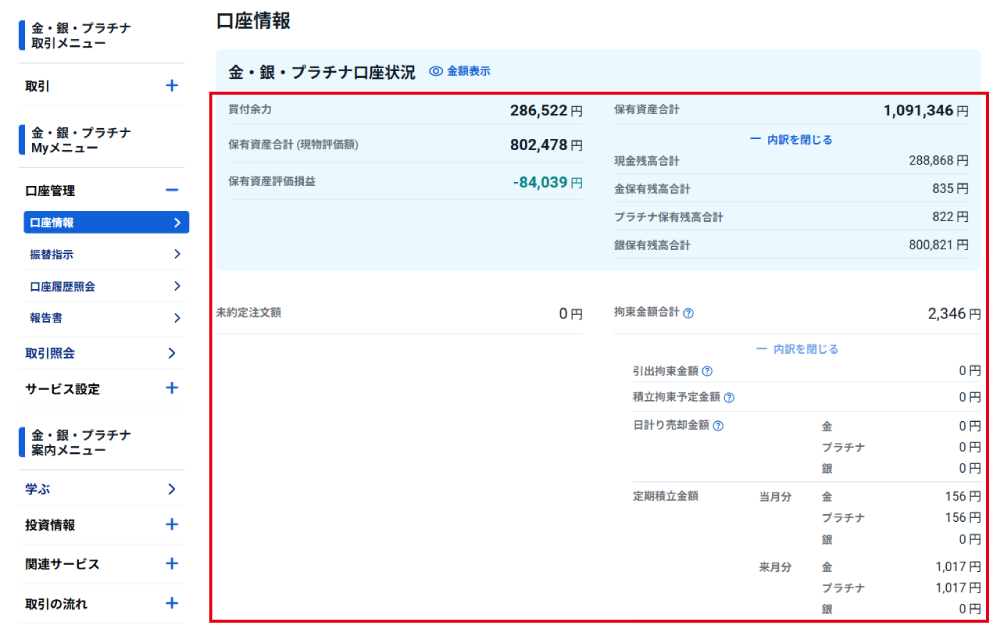Screen dimensions: 1000x625
Task: Close 保有資産合計 breakdown via 内訳を閉じる
Action: (791, 140)
